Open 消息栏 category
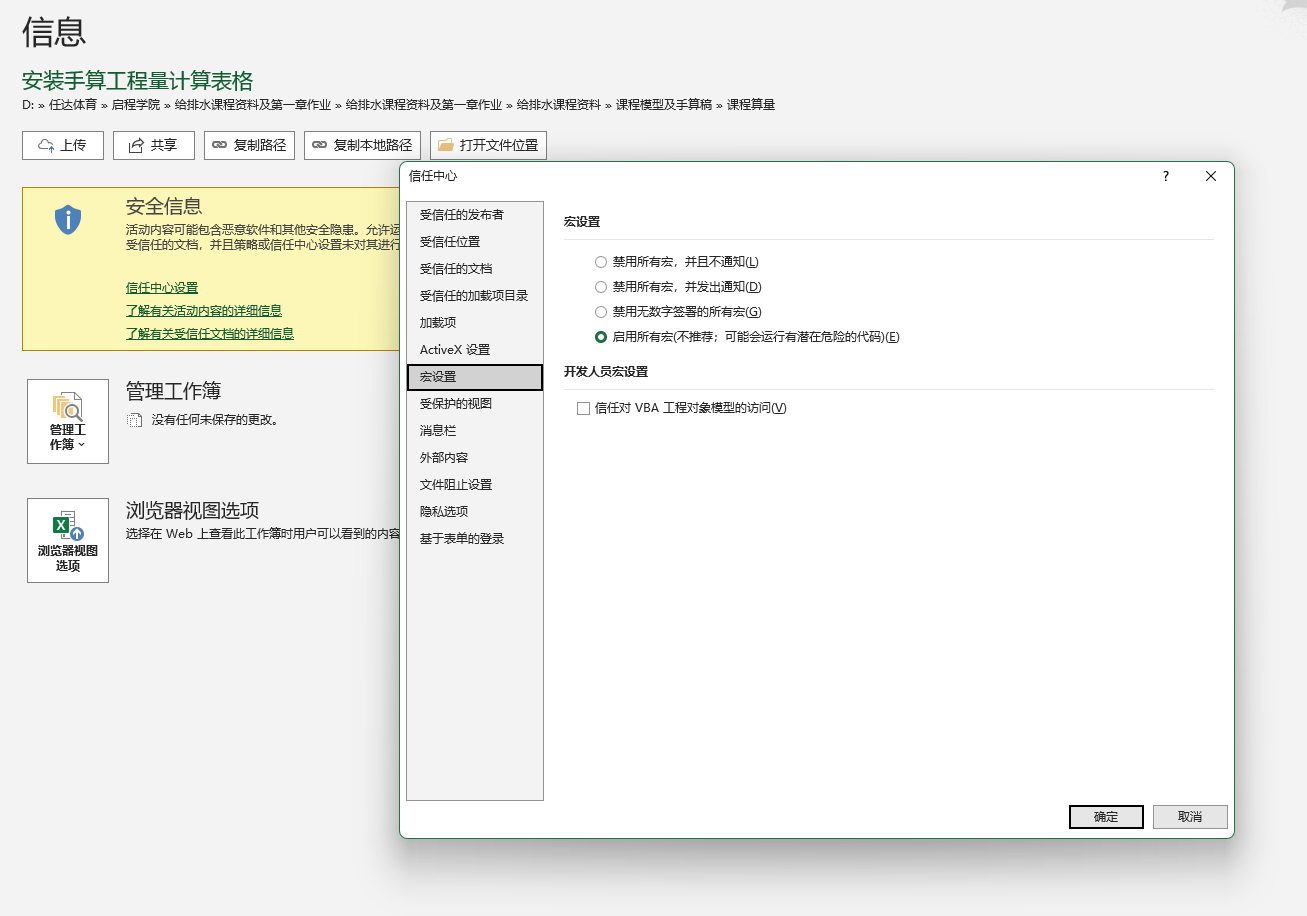This screenshot has width=1307, height=916. point(475,431)
